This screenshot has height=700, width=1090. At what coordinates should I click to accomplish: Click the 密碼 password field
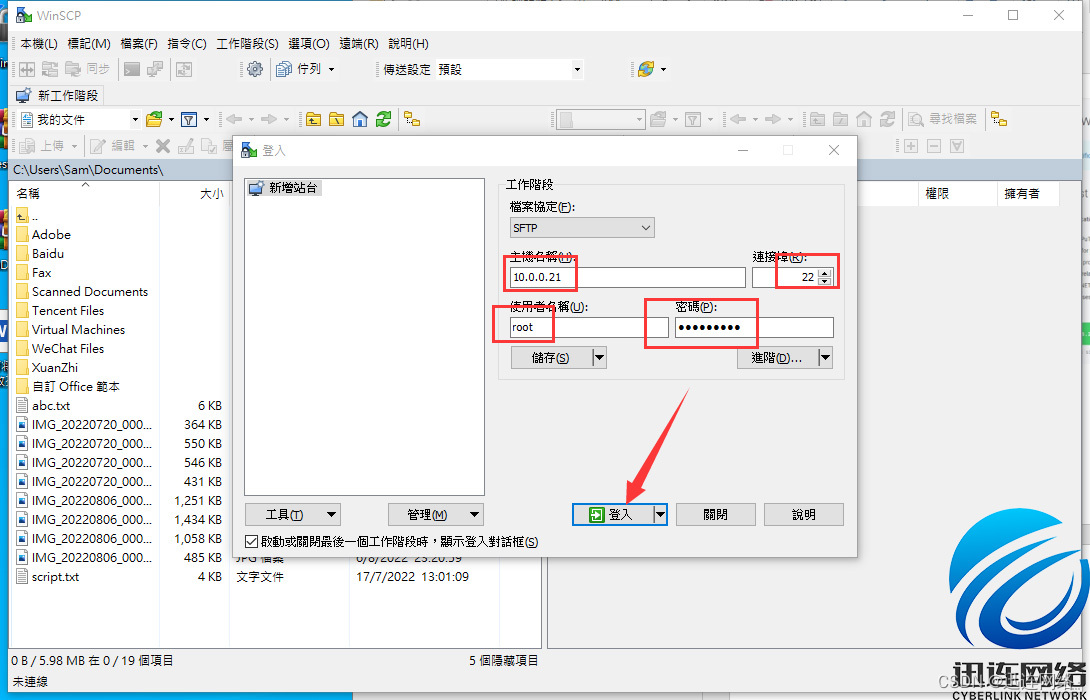(754, 327)
